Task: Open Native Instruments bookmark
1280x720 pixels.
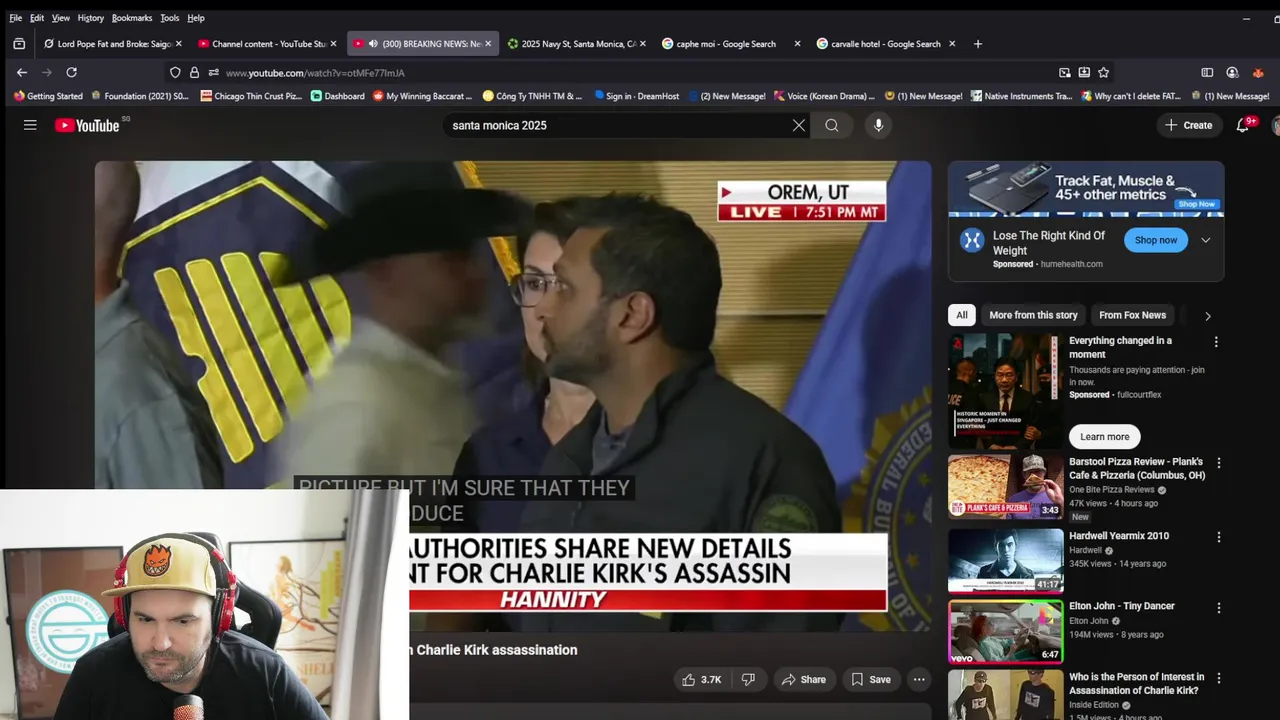Action: coord(1020,96)
